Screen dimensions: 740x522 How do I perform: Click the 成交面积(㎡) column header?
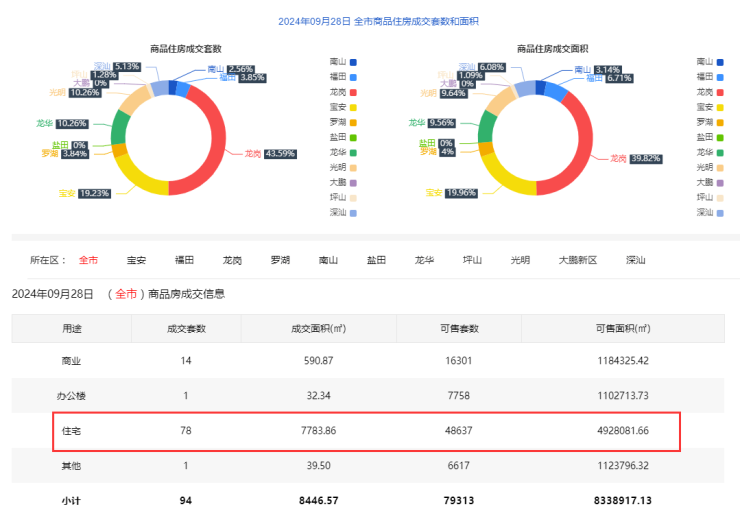pyautogui.click(x=318, y=329)
